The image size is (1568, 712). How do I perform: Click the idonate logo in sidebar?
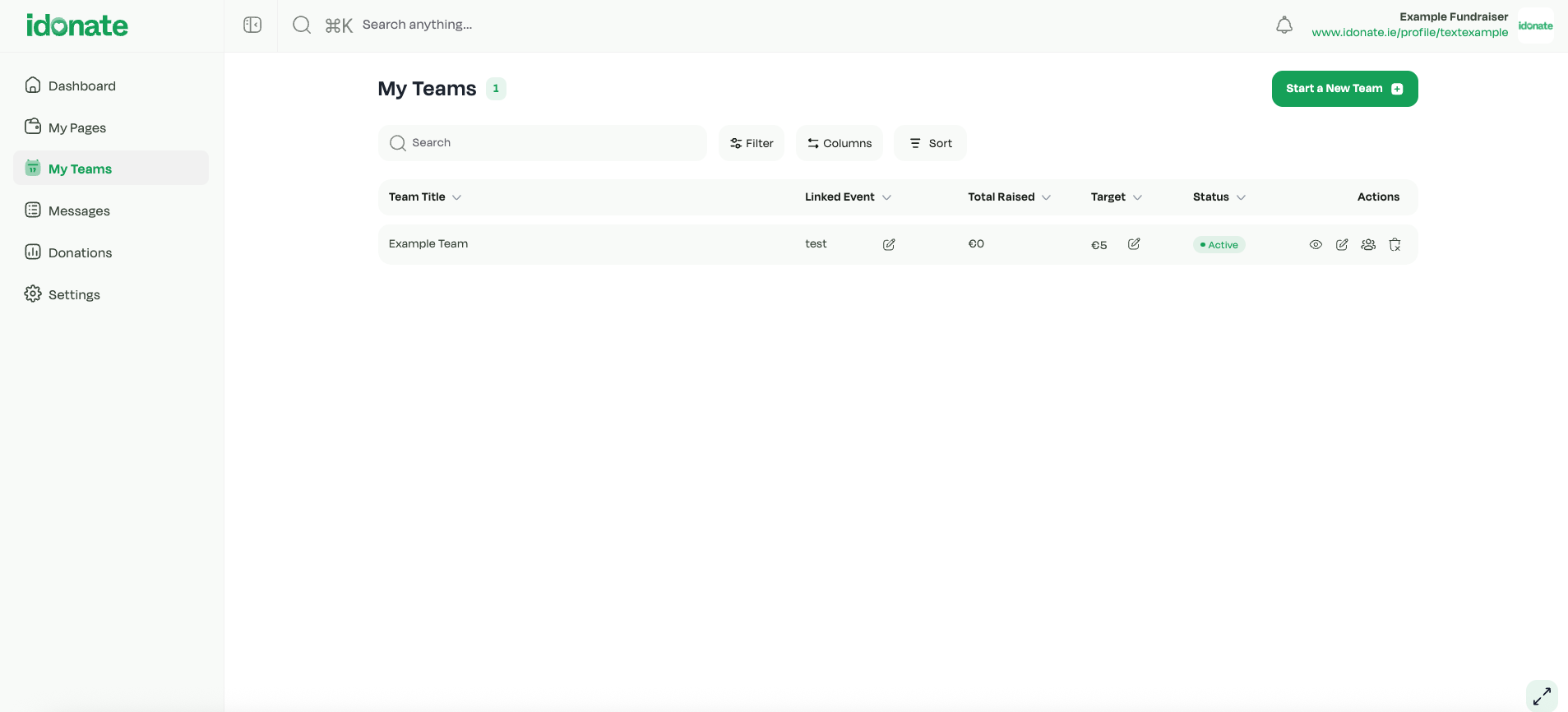(77, 25)
